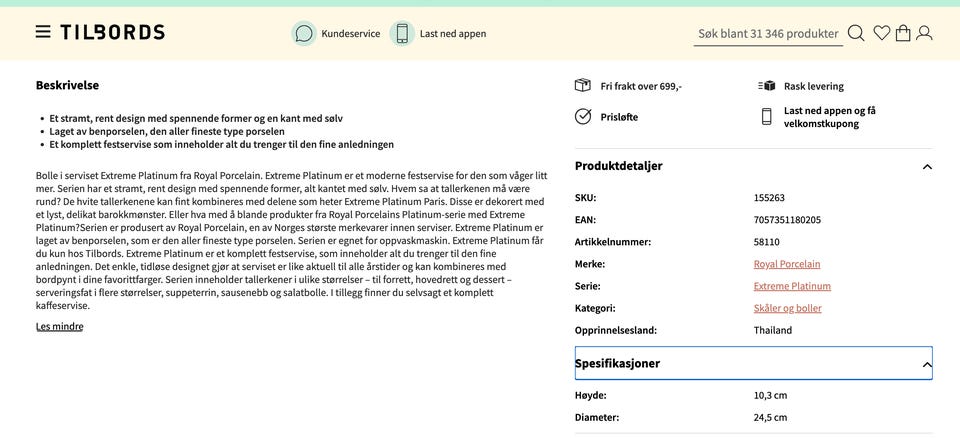Click the Prisløfte checkmark icon
The image size is (960, 438).
[583, 116]
